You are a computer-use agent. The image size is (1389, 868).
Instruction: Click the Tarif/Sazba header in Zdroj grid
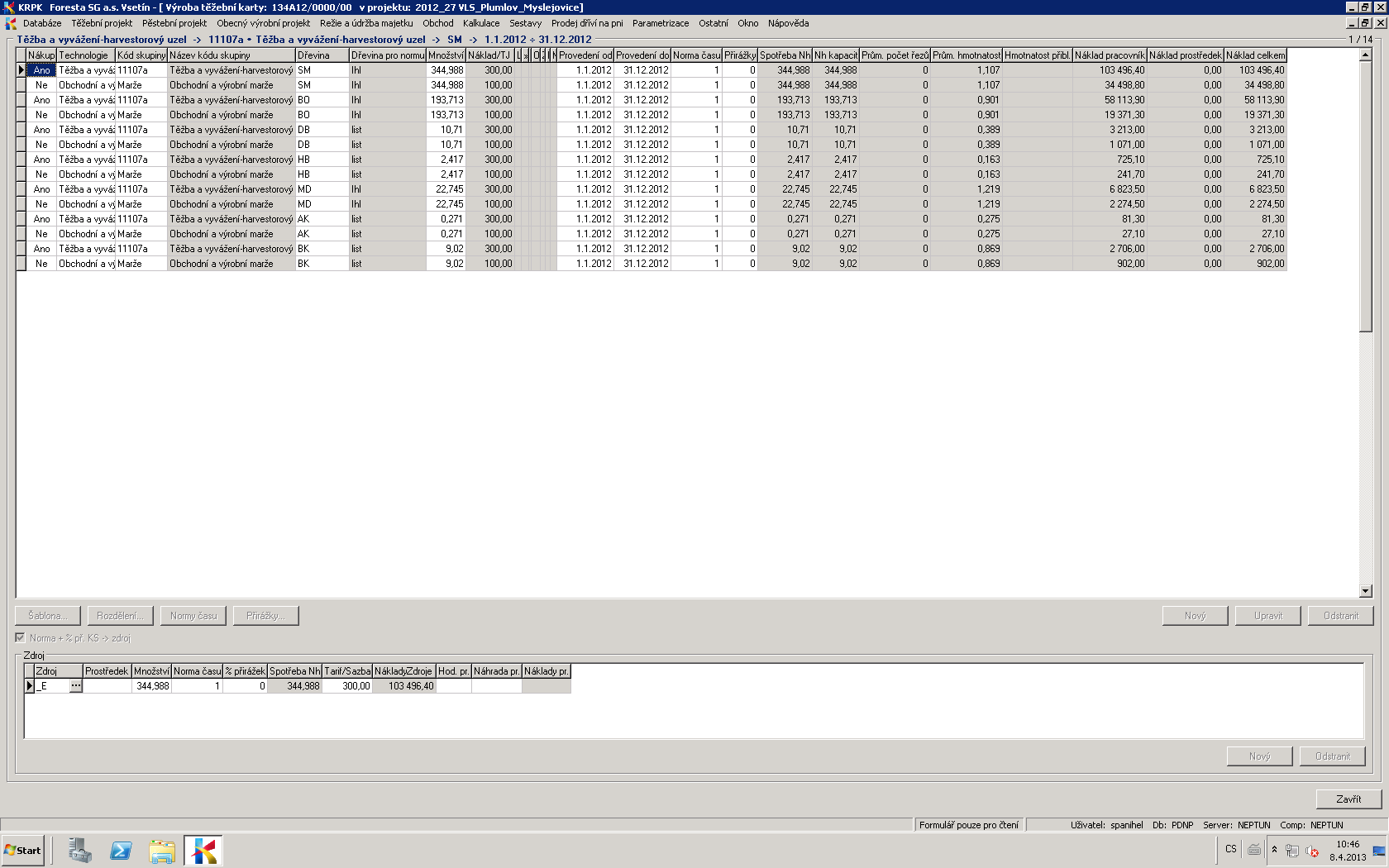tap(347, 671)
